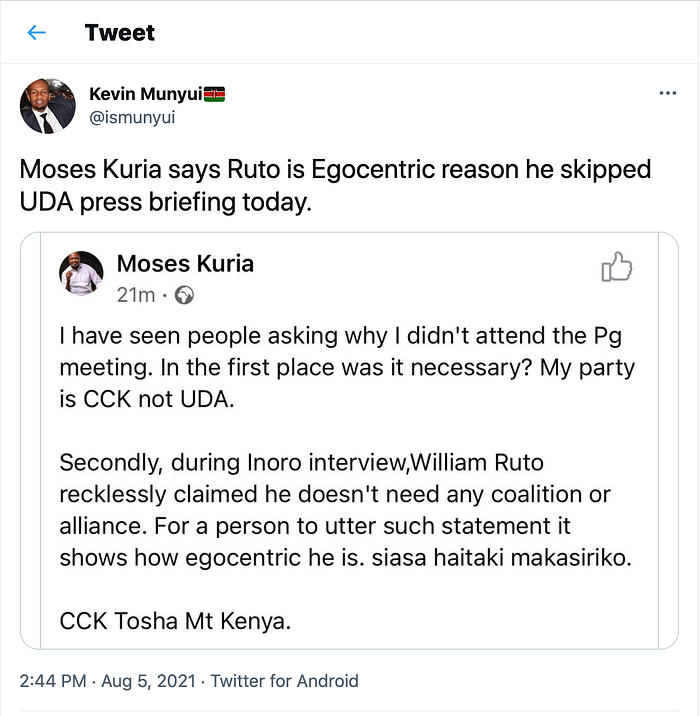This screenshot has width=700, height=716.
Task: Go back using the left arrow
Action: [37, 33]
